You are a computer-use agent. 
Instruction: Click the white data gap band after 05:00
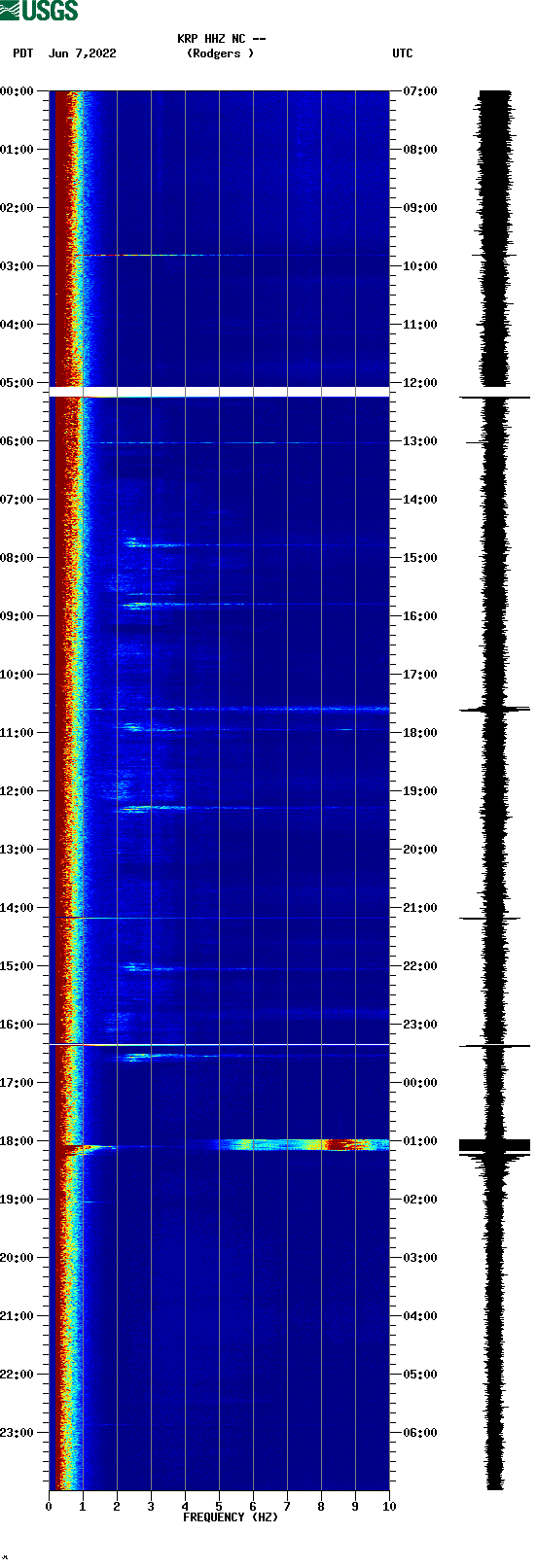click(x=219, y=392)
